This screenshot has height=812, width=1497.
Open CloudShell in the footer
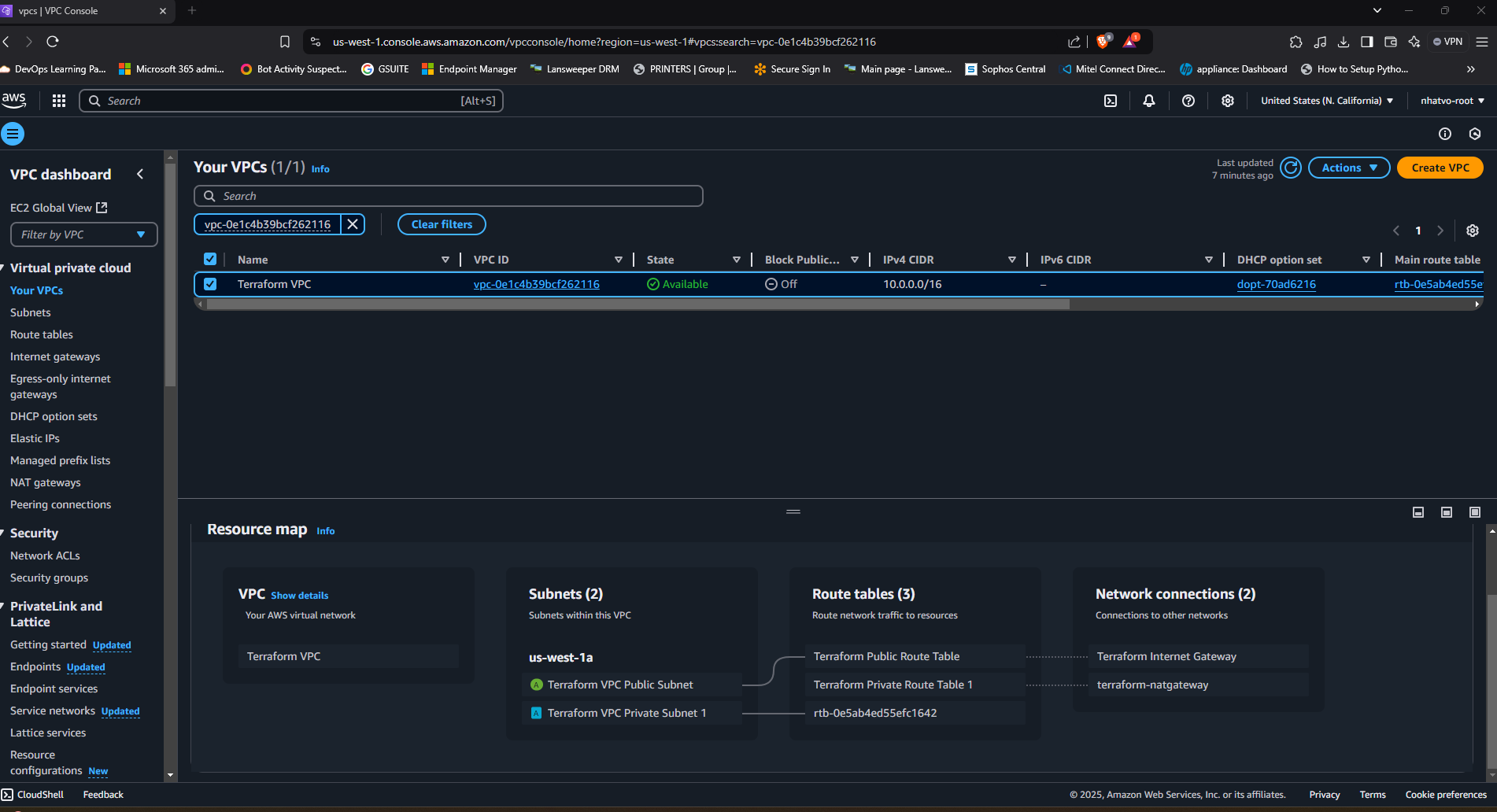point(33,795)
